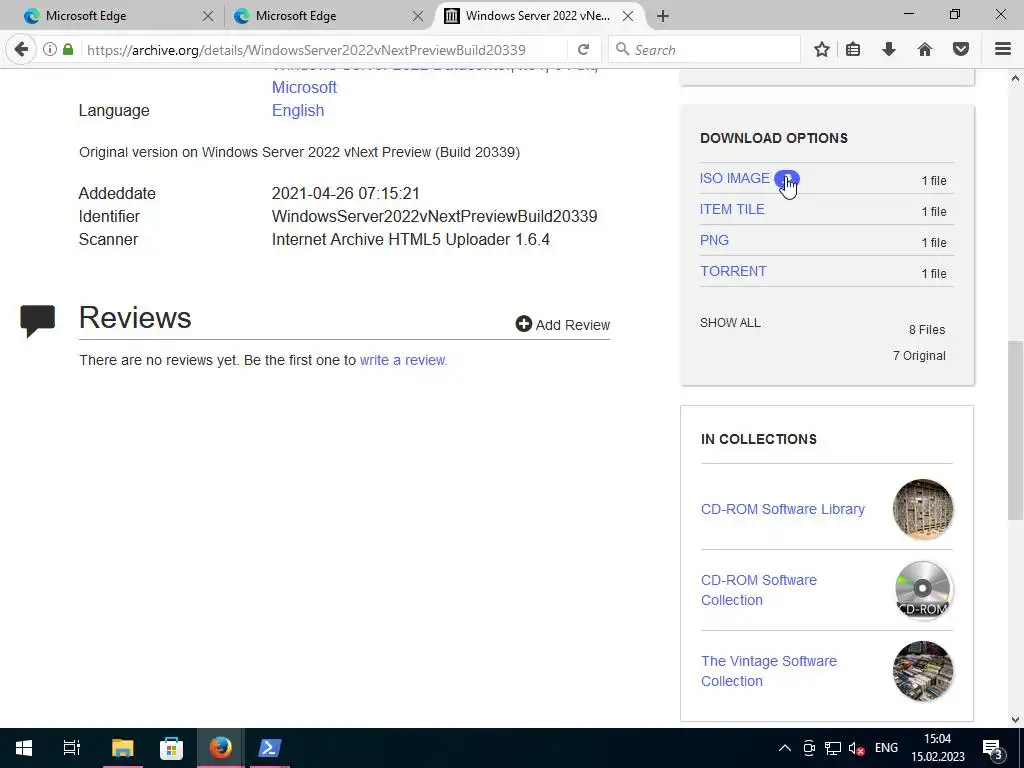Open the taskbar clock and date
This screenshot has width=1024, height=768.
(938, 748)
